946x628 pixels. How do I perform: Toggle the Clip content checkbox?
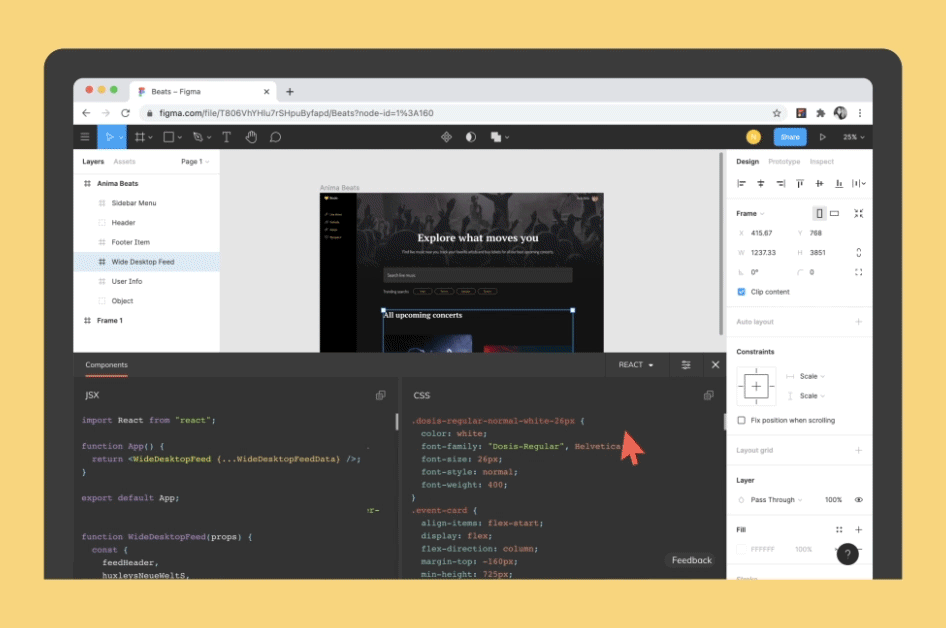[741, 291]
